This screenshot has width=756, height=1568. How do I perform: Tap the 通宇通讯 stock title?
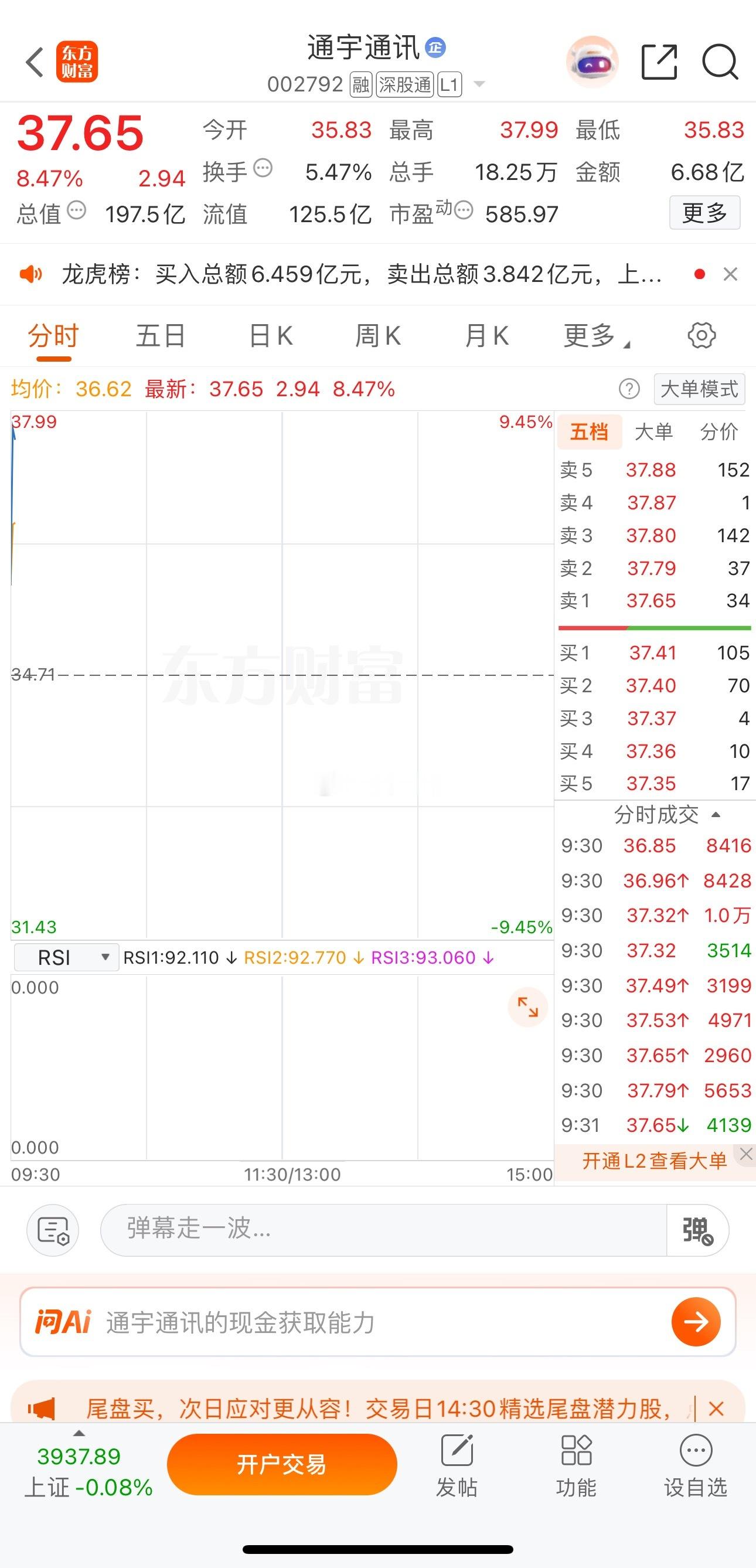(x=363, y=47)
